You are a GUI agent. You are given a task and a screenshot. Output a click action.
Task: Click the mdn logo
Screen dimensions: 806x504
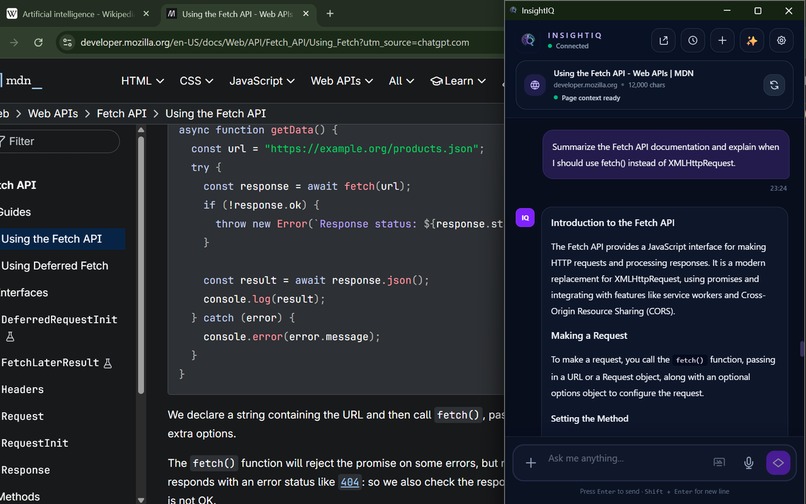point(21,81)
